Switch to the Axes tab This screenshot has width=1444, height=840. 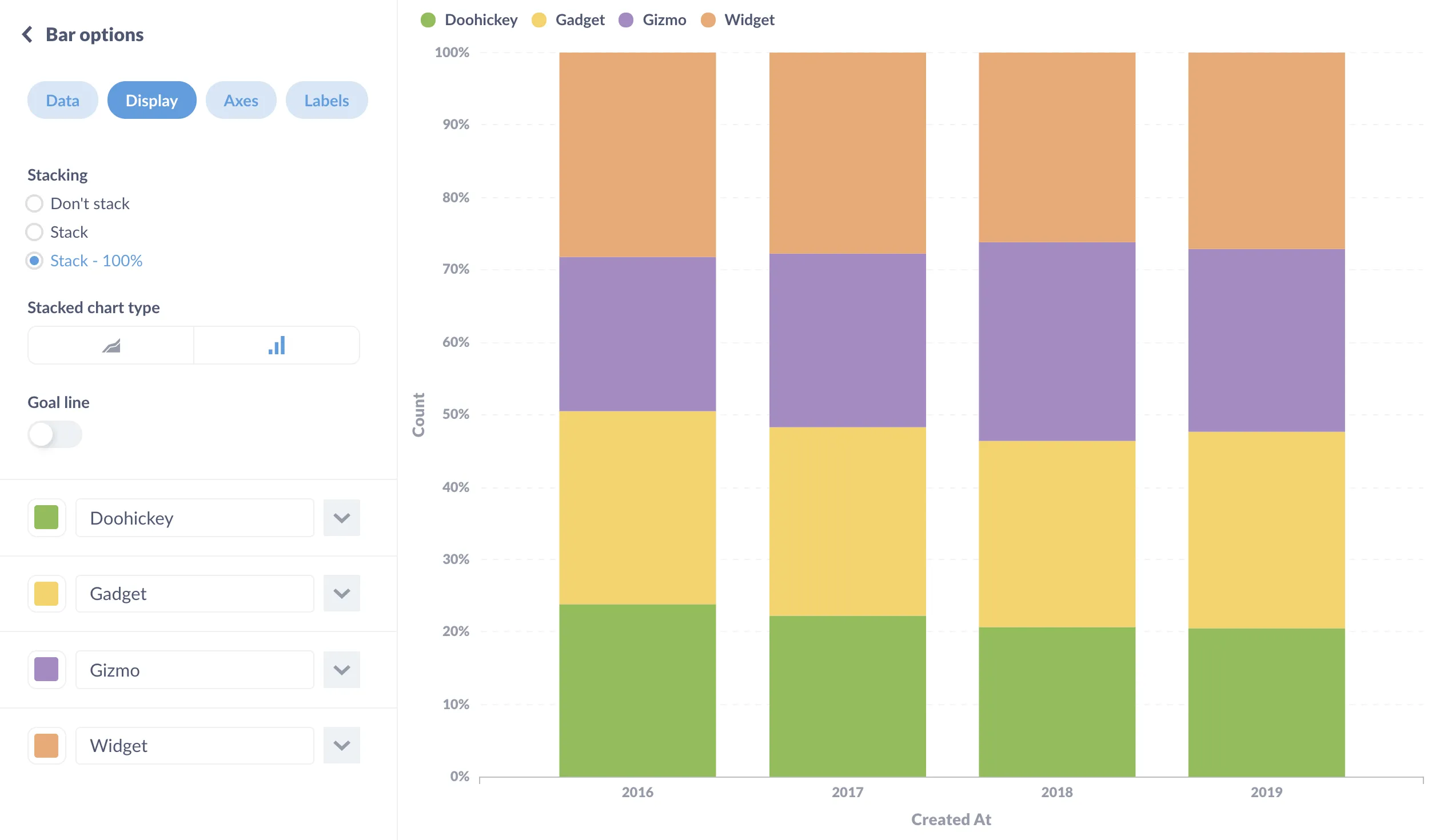pos(241,100)
